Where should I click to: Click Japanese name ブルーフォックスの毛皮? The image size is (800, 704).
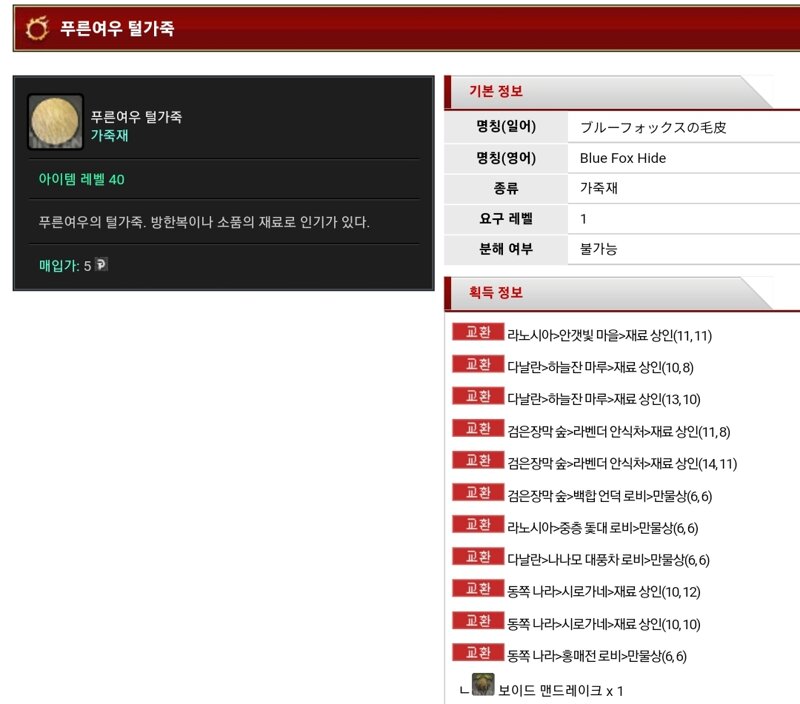653,128
